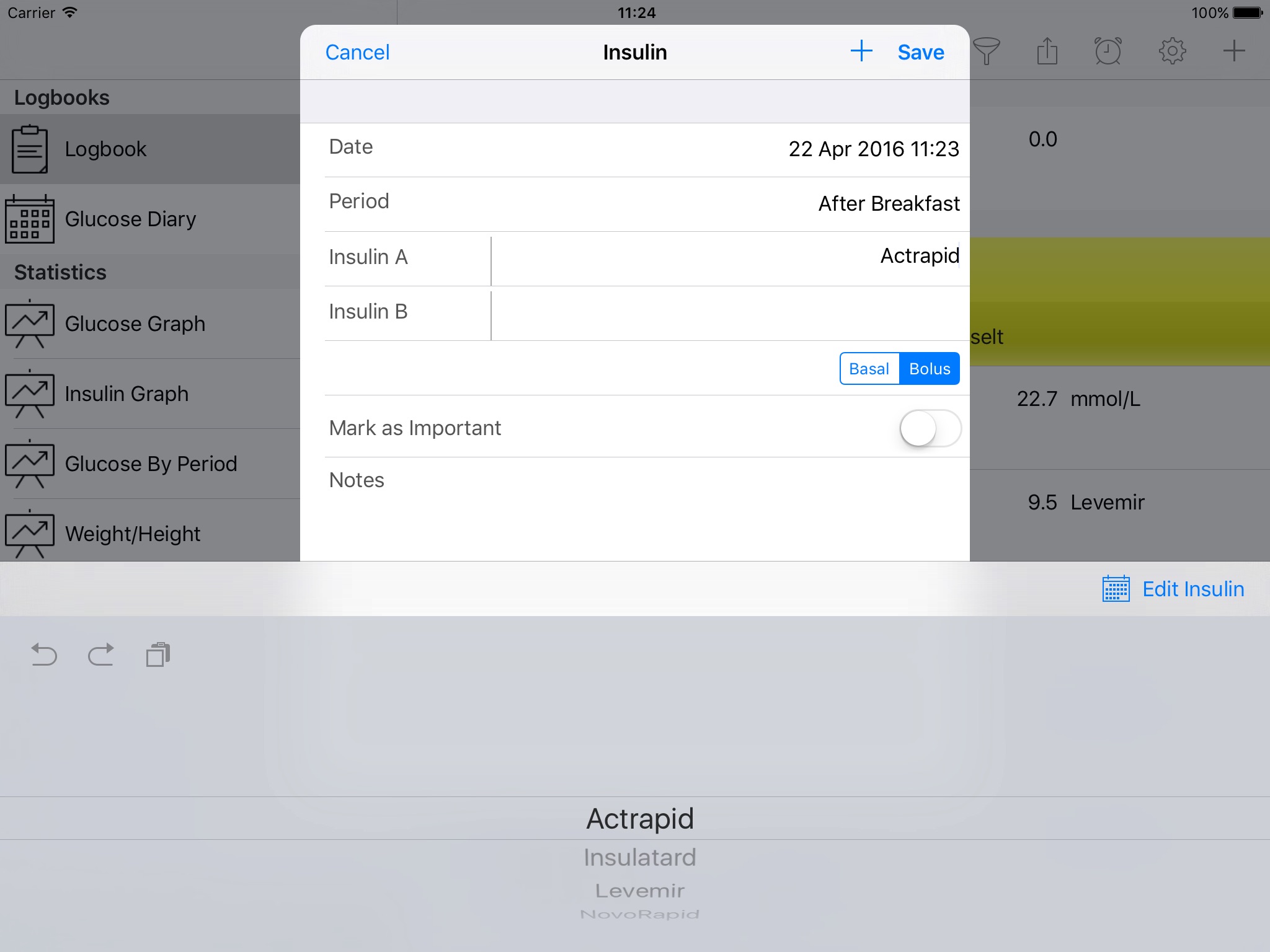This screenshot has width=1270, height=952.
Task: Open the Glucose By Period view
Action: click(x=150, y=463)
